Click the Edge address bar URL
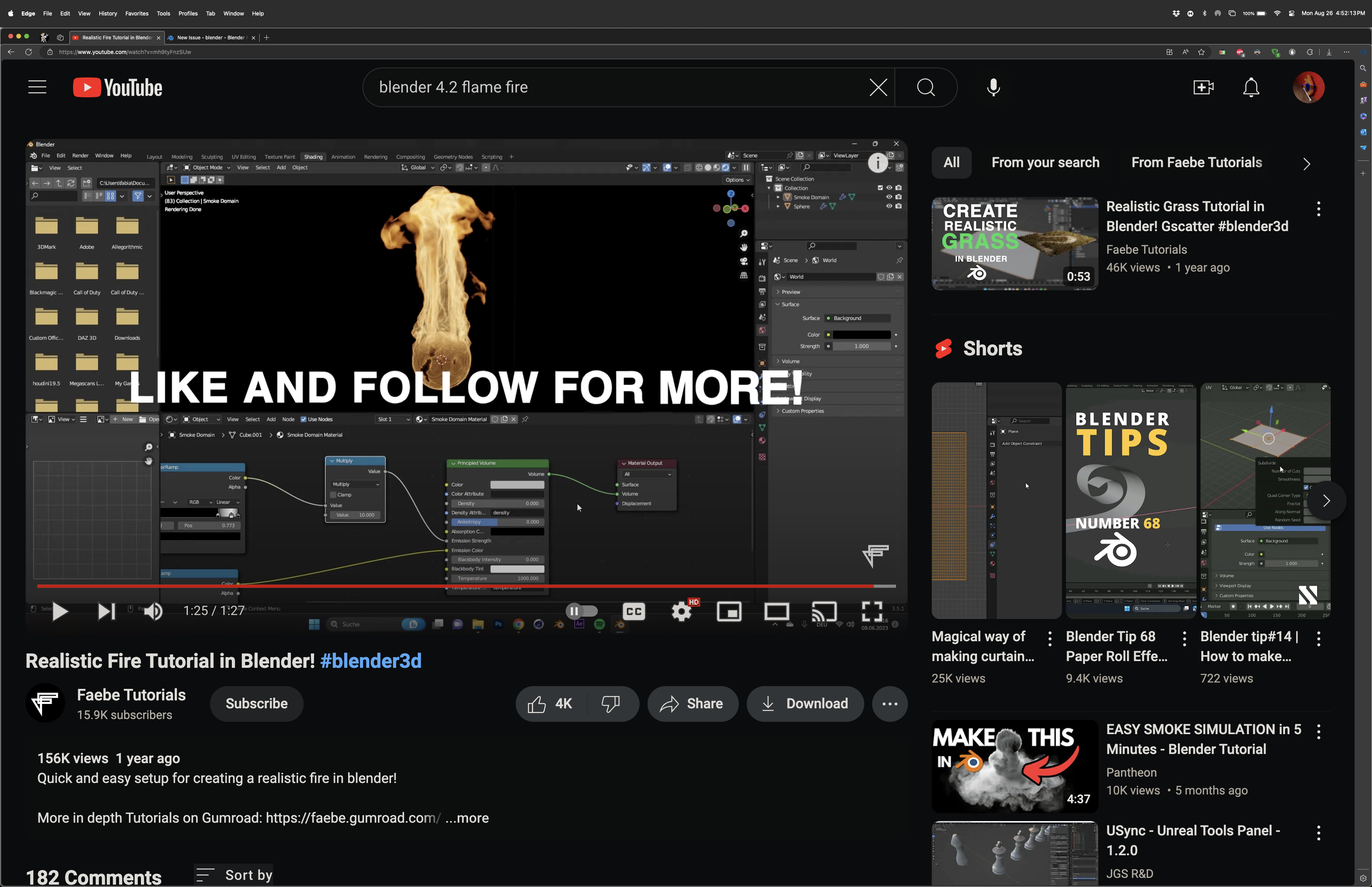 coord(125,52)
